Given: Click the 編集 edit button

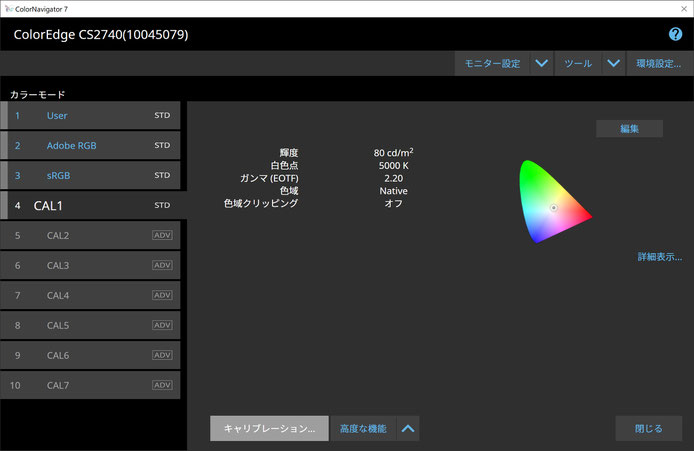Looking at the screenshot, I should pos(629,129).
